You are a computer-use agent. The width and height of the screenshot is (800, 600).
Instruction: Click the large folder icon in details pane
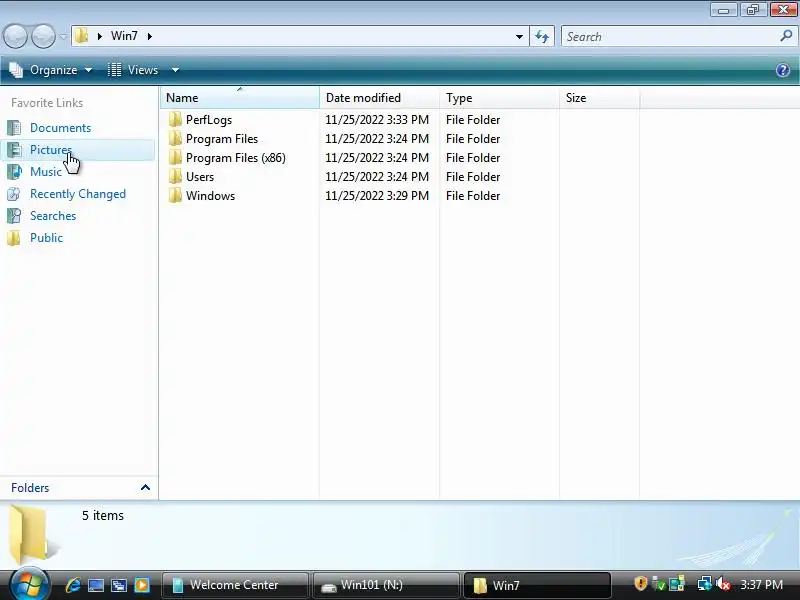33,535
